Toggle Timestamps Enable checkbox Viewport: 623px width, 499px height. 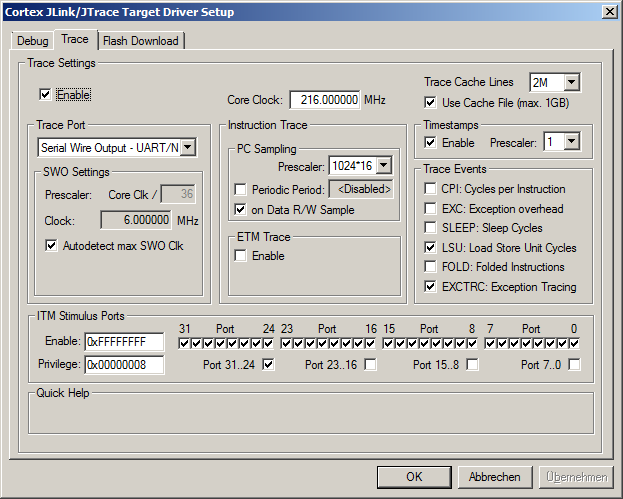[430, 142]
